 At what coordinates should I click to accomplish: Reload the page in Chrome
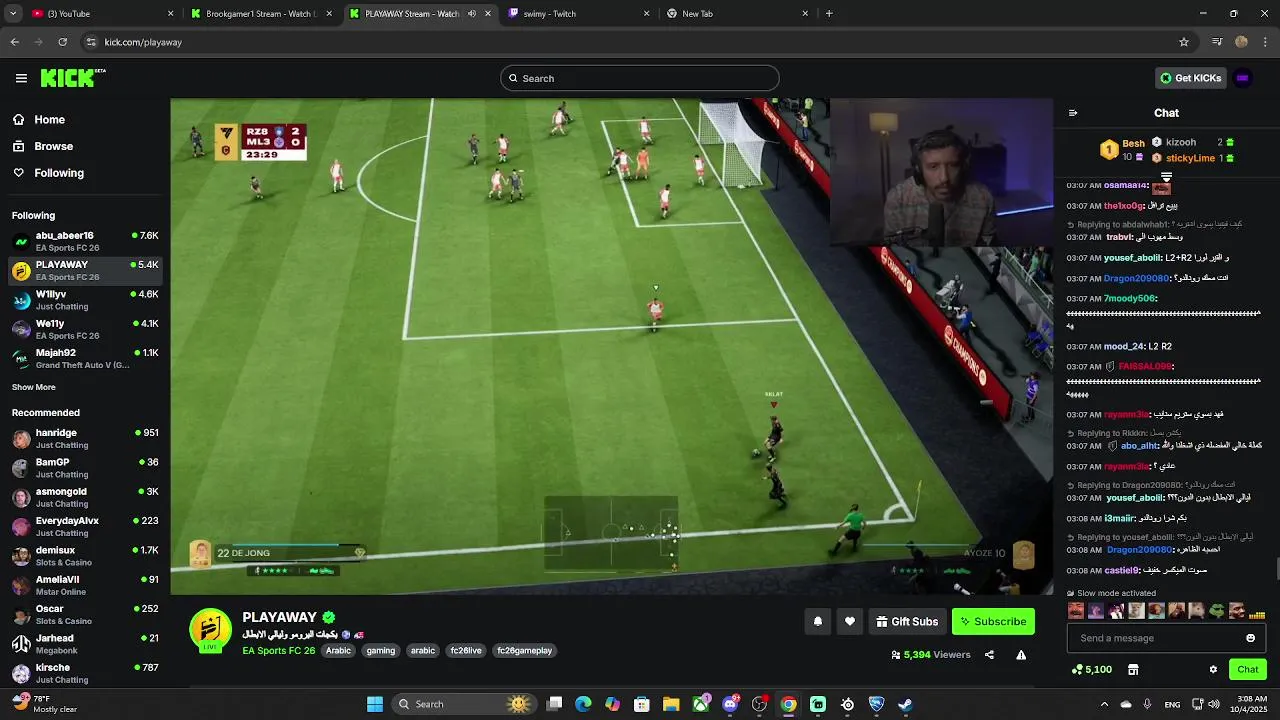[62, 42]
